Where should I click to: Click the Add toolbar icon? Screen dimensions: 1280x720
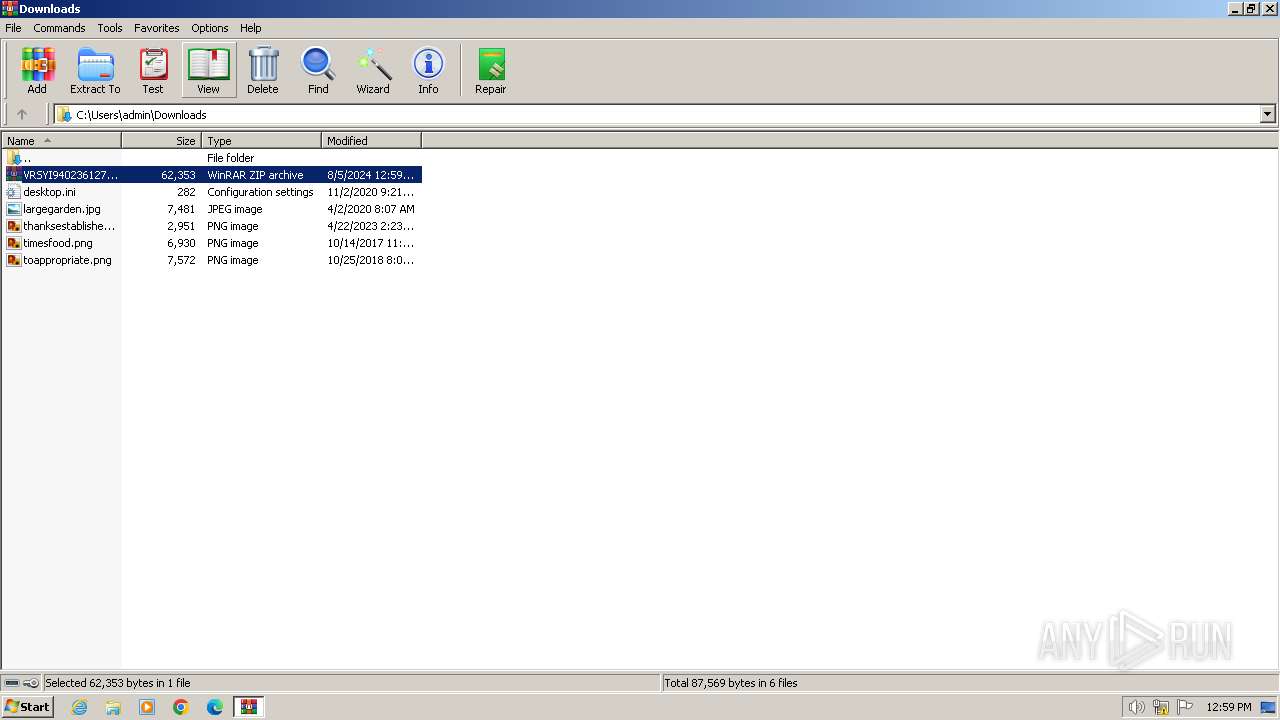[37, 70]
